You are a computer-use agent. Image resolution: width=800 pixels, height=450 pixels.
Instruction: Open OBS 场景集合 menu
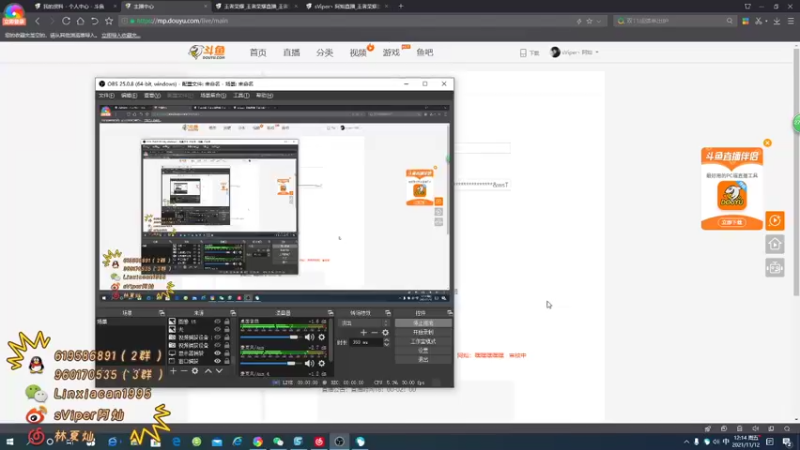[x=213, y=95]
